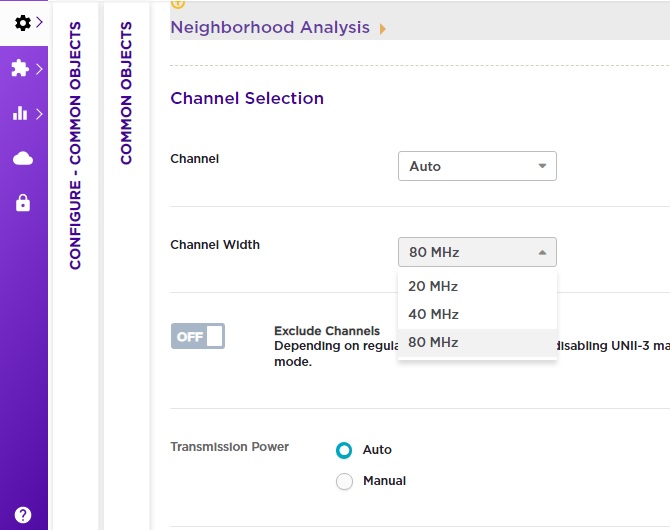Expand the chevron beside the gear icon
670x530 pixels.
[39, 22]
